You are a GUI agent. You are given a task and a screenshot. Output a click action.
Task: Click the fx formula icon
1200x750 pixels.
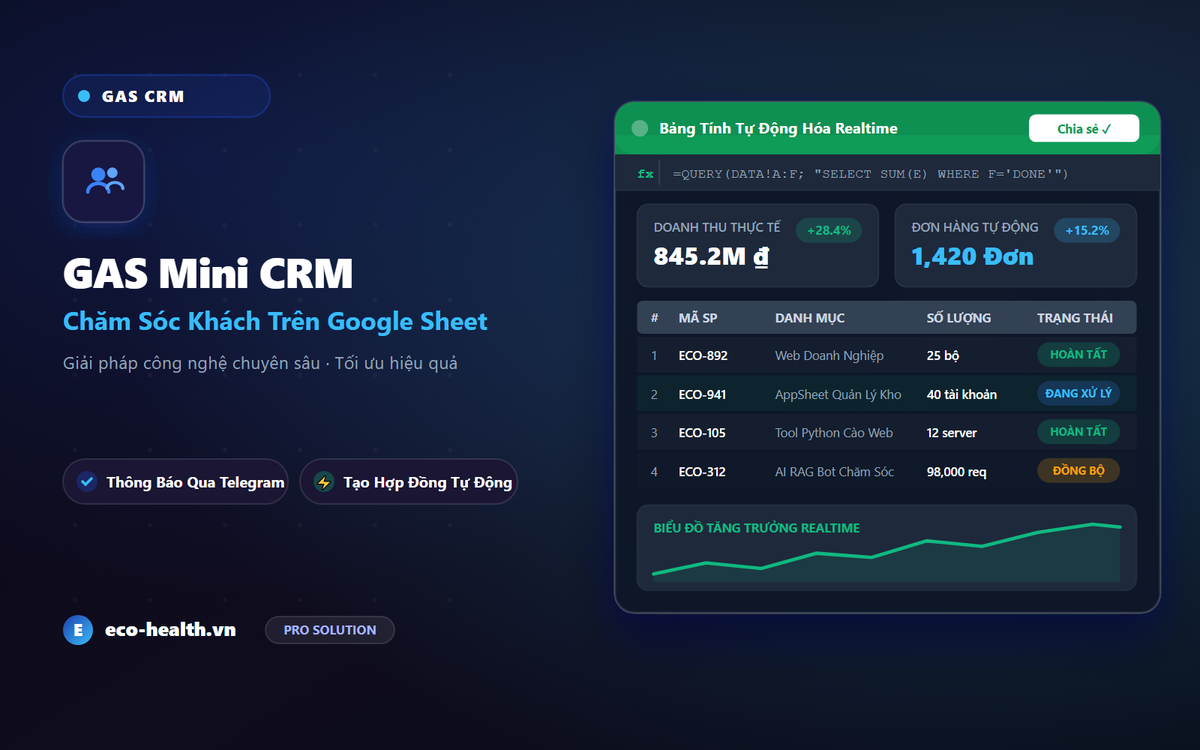(646, 174)
